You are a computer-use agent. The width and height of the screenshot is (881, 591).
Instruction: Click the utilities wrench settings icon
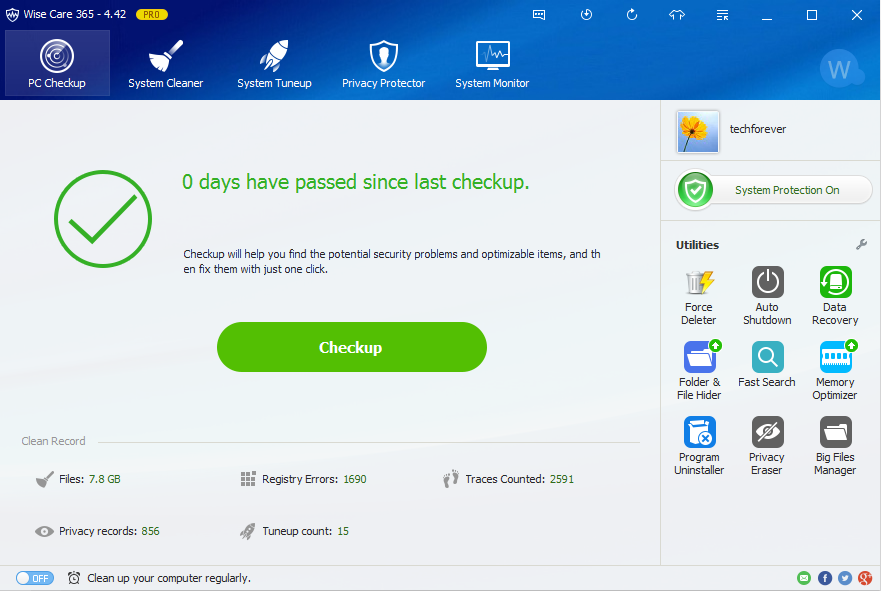point(861,244)
